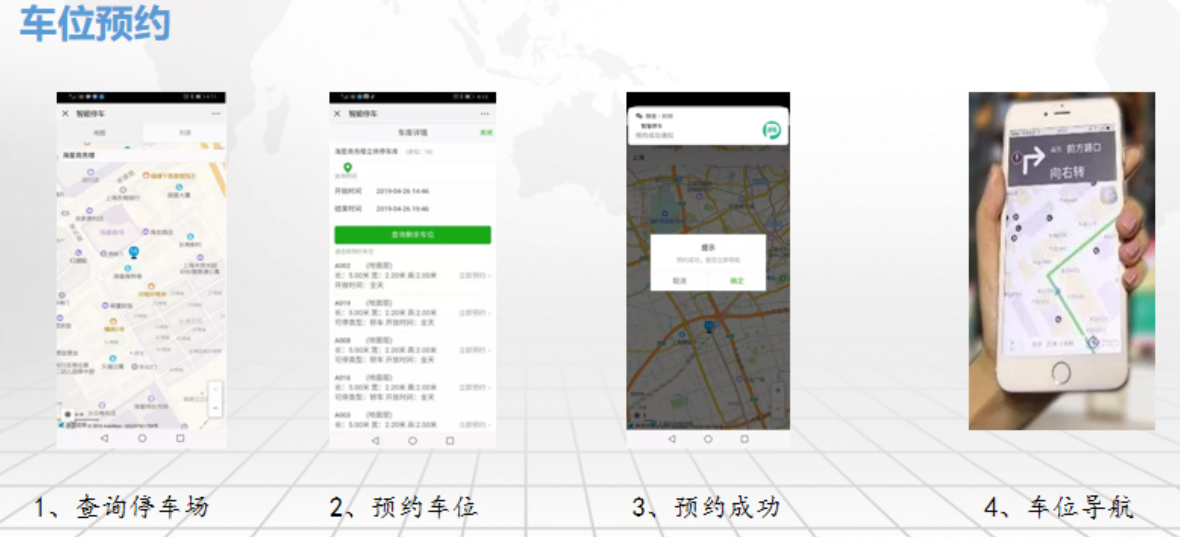Click 取消 in the 提示 dialog

679,281
